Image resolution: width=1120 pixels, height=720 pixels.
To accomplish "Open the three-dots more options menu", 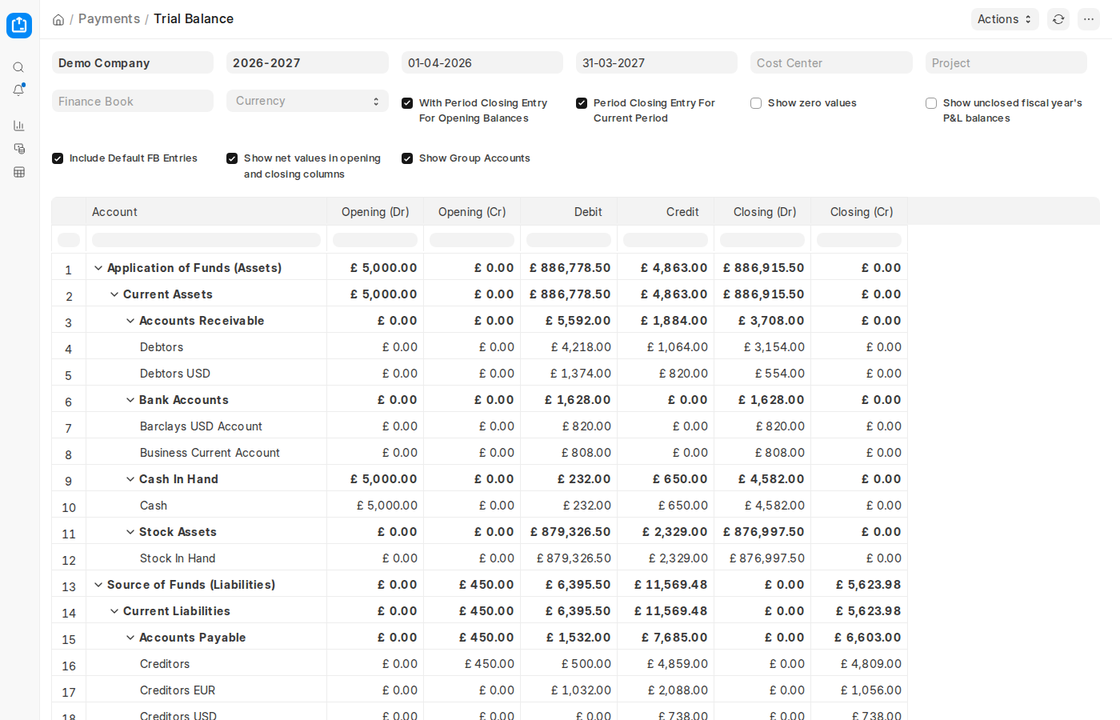I will point(1089,19).
